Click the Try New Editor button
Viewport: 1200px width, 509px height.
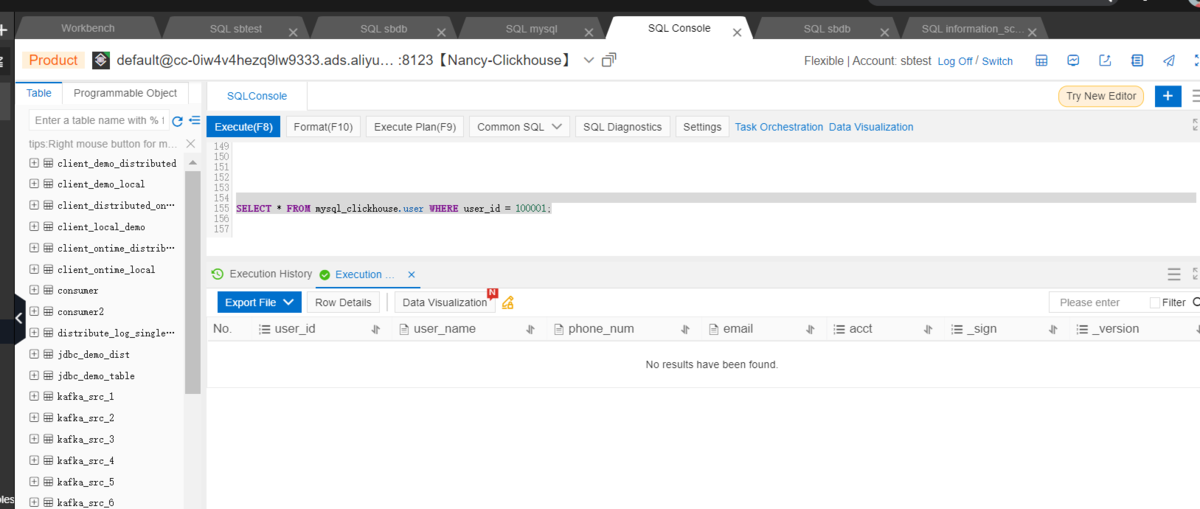coord(1101,96)
